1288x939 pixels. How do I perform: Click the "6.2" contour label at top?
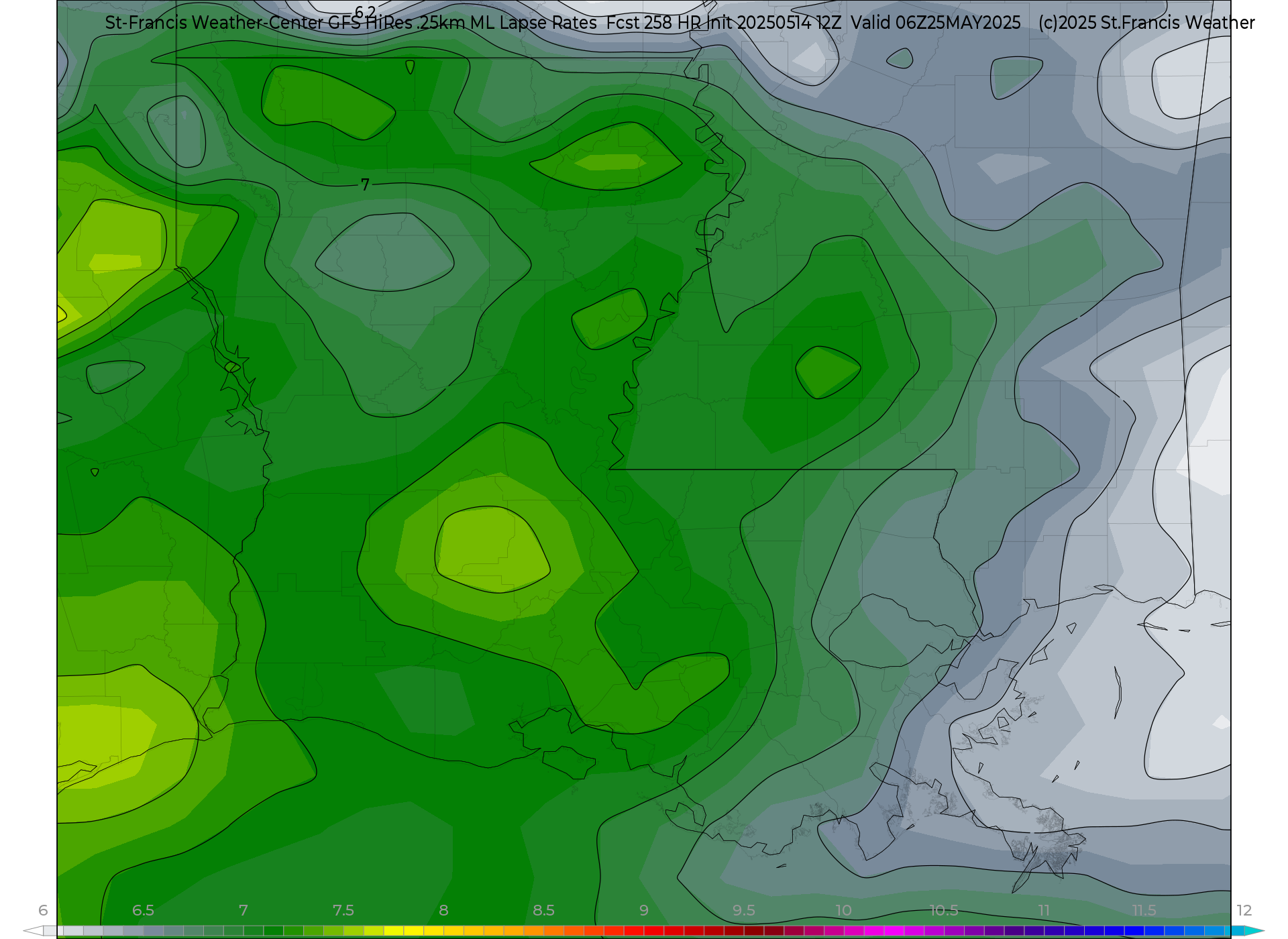365,13
